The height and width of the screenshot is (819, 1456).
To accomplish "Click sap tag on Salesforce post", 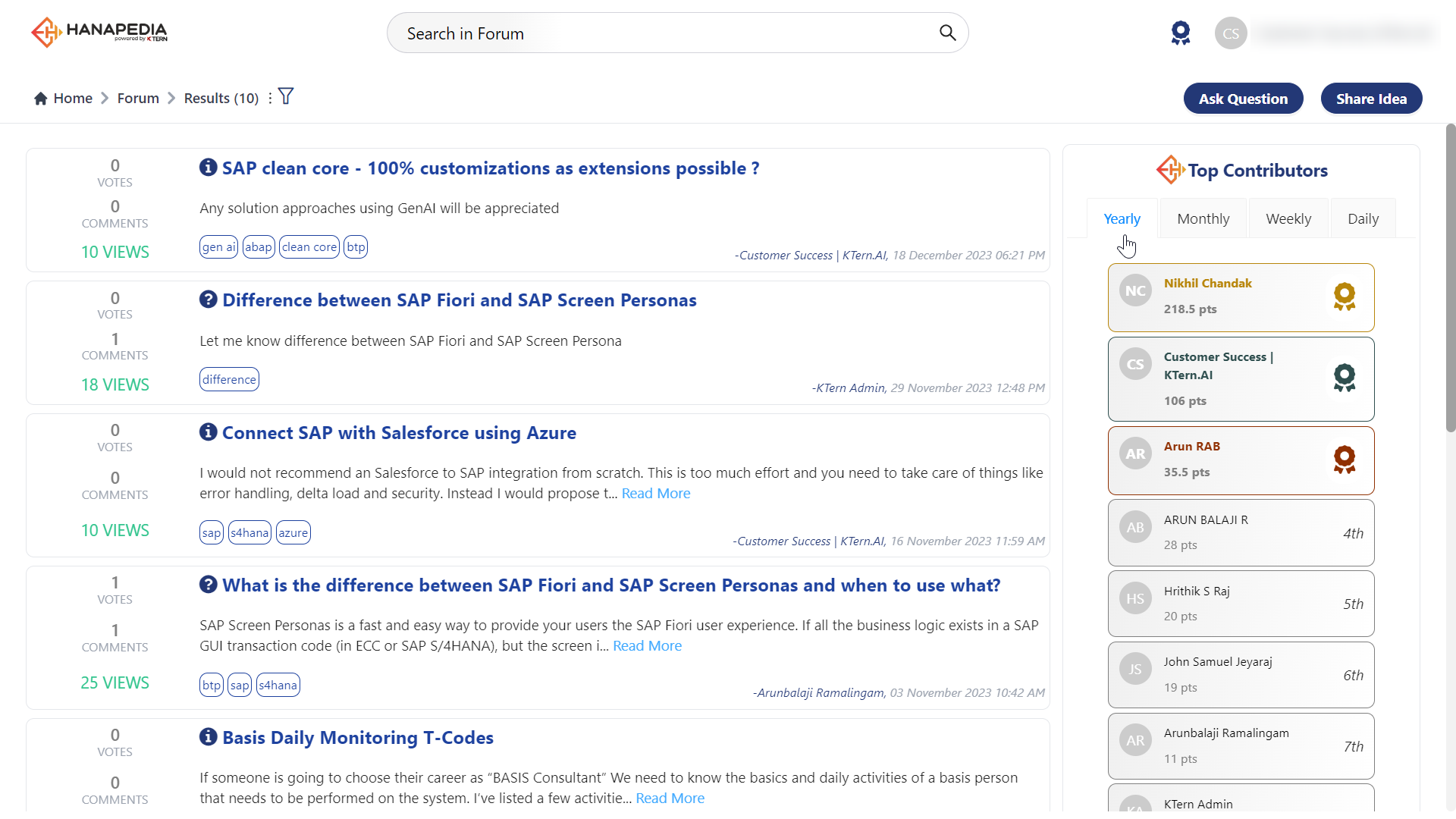I will point(212,532).
